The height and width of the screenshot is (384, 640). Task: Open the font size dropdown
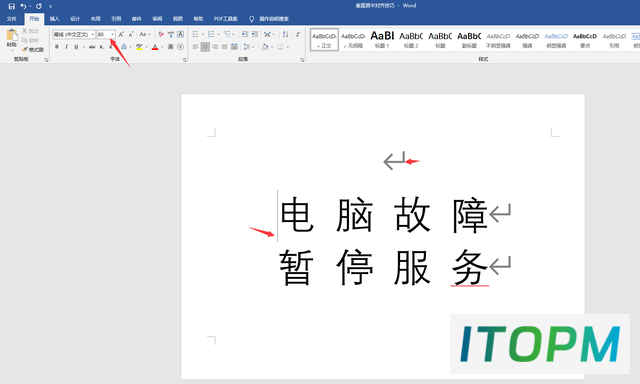click(x=113, y=35)
